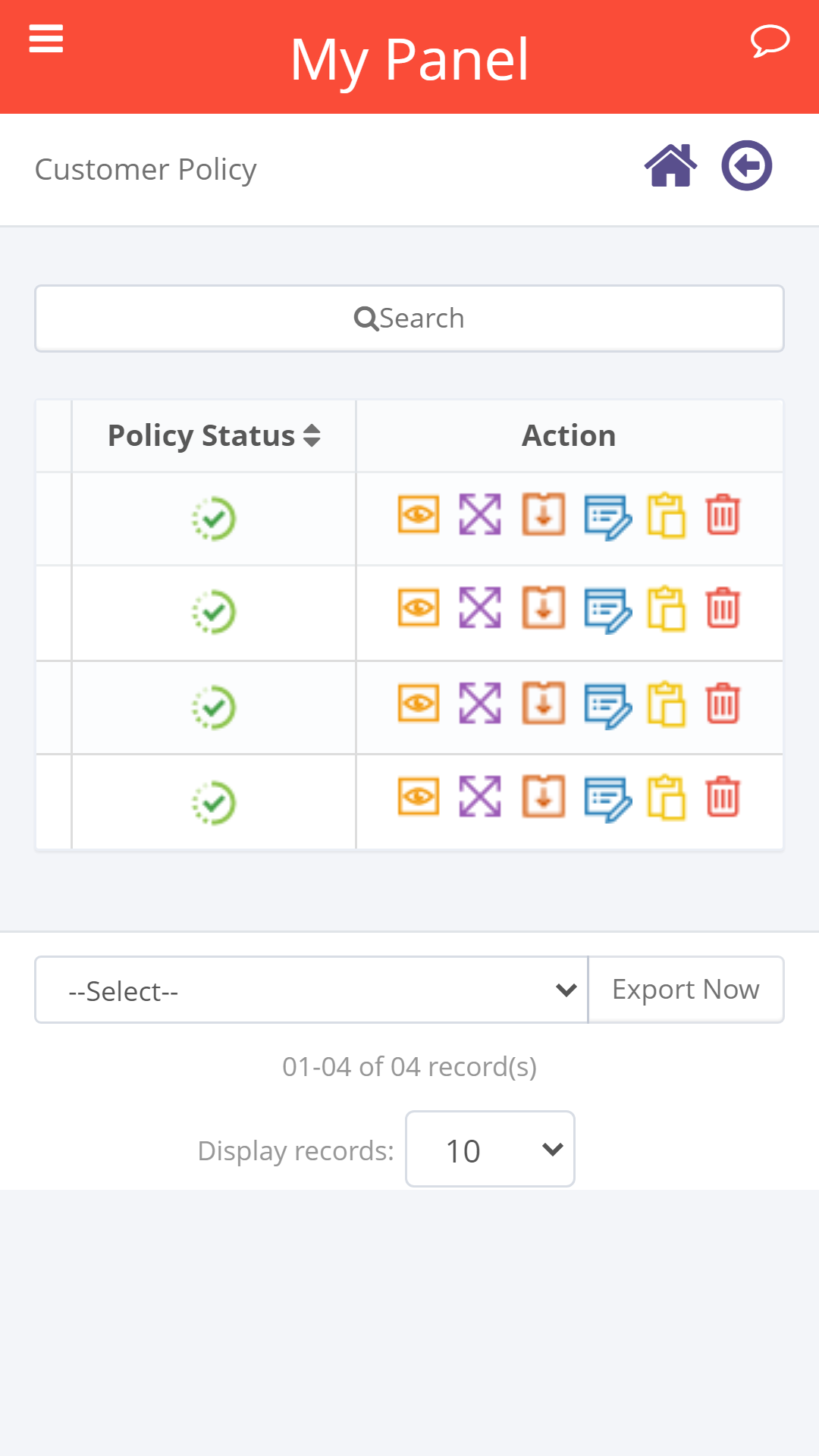View policy in first row
The image size is (819, 1456).
(419, 515)
